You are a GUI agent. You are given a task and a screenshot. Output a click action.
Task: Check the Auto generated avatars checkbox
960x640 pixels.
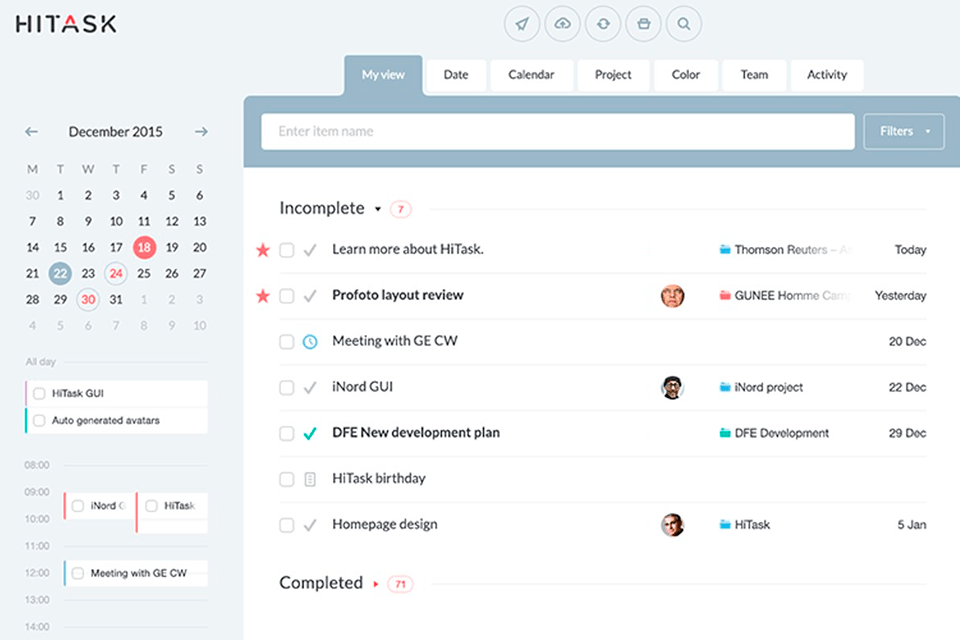pyautogui.click(x=39, y=420)
